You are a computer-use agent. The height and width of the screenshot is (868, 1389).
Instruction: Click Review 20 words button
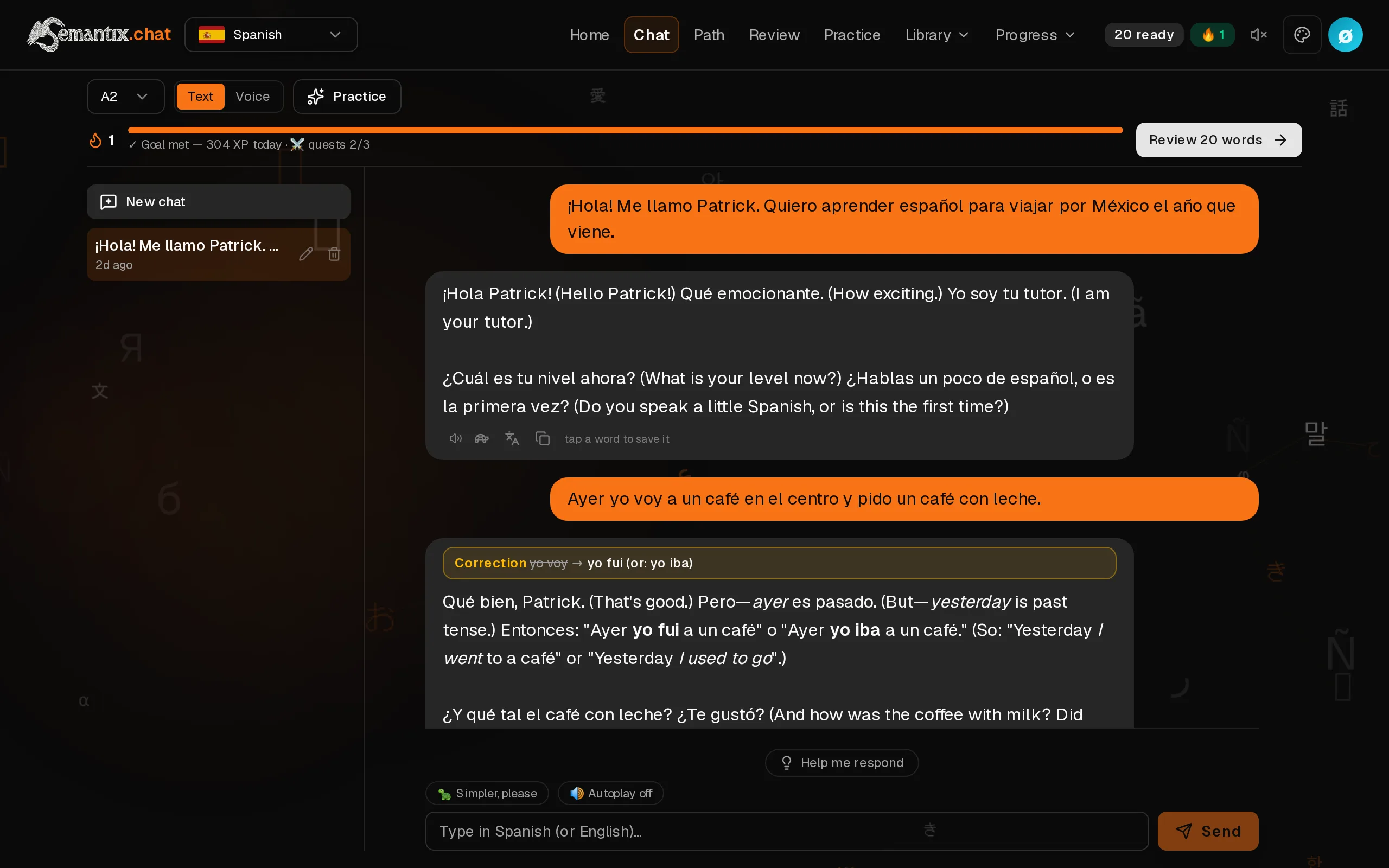[x=1219, y=140]
